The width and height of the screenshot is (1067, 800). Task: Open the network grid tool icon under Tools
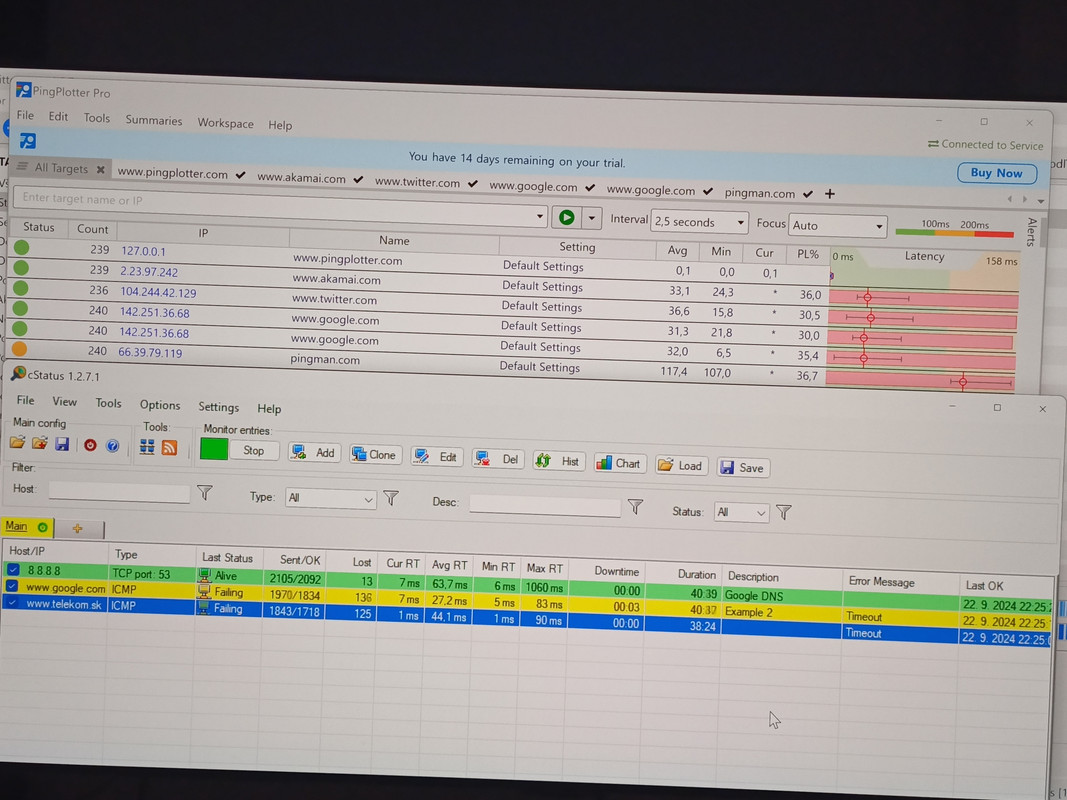[x=147, y=446]
